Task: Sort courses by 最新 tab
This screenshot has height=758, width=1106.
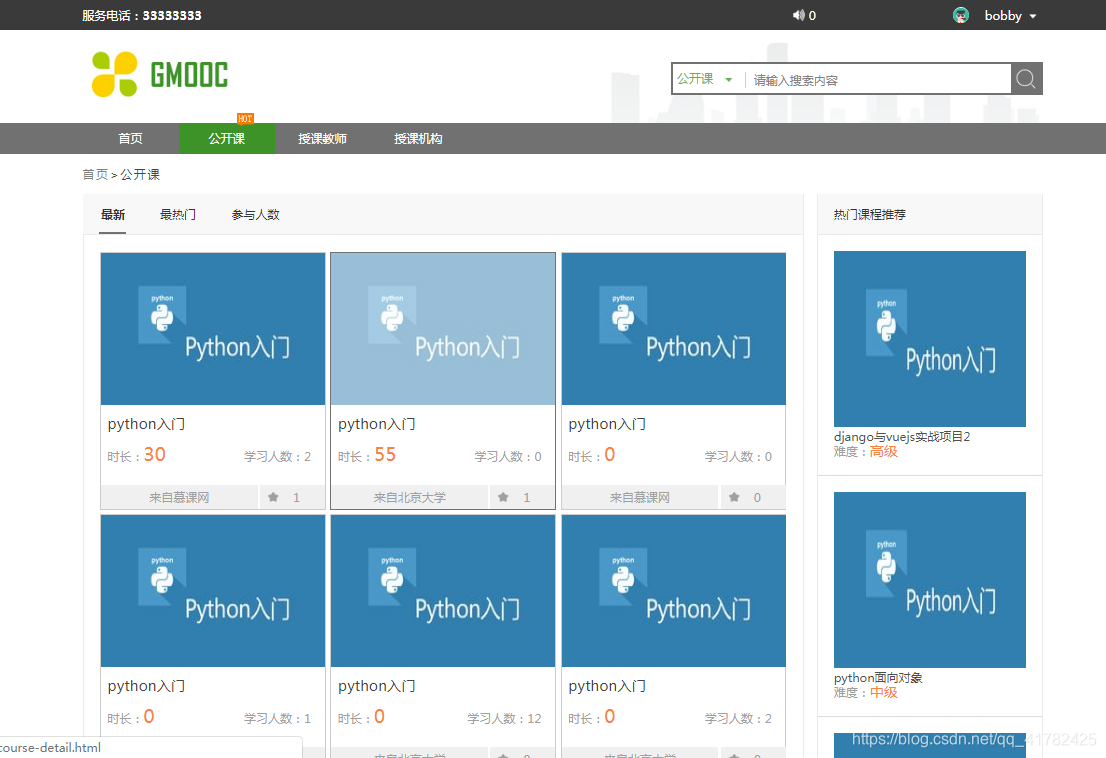Action: click(113, 214)
